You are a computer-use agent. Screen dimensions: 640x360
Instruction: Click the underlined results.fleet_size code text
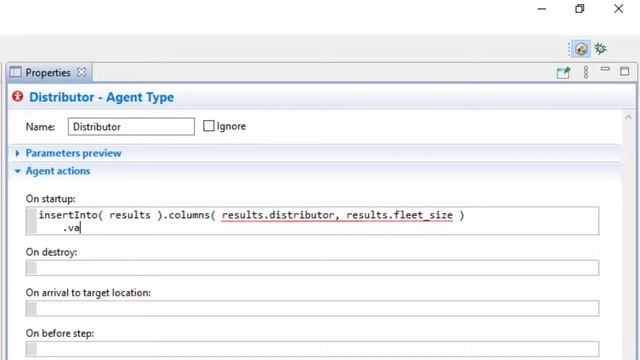[x=400, y=215]
